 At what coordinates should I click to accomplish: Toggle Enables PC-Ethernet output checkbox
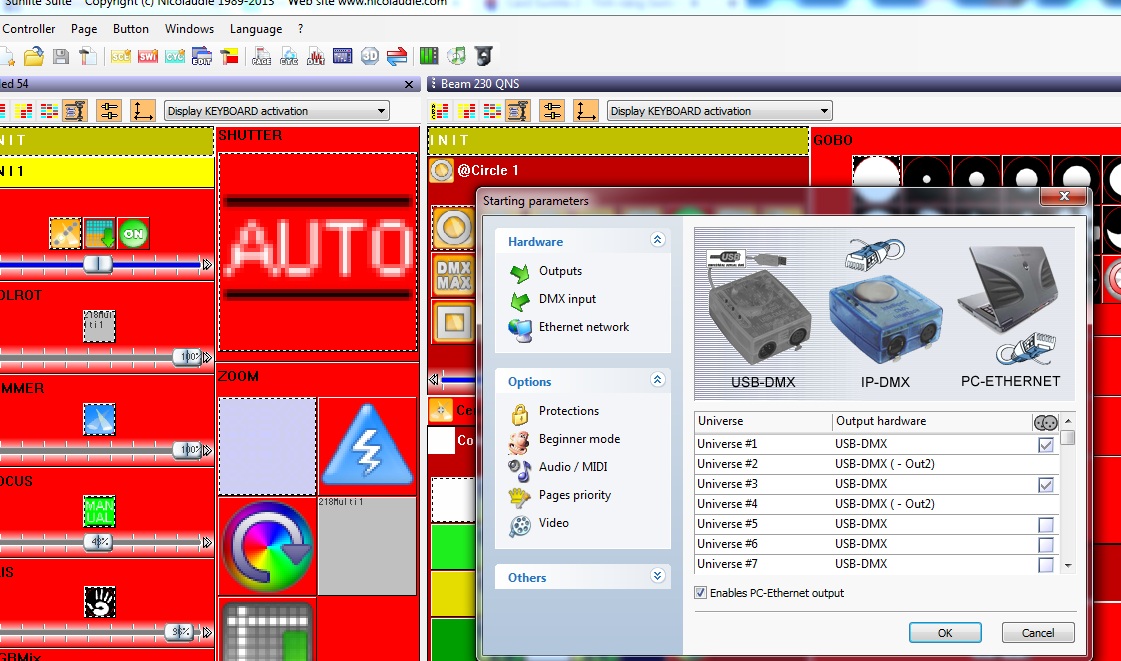coord(700,593)
